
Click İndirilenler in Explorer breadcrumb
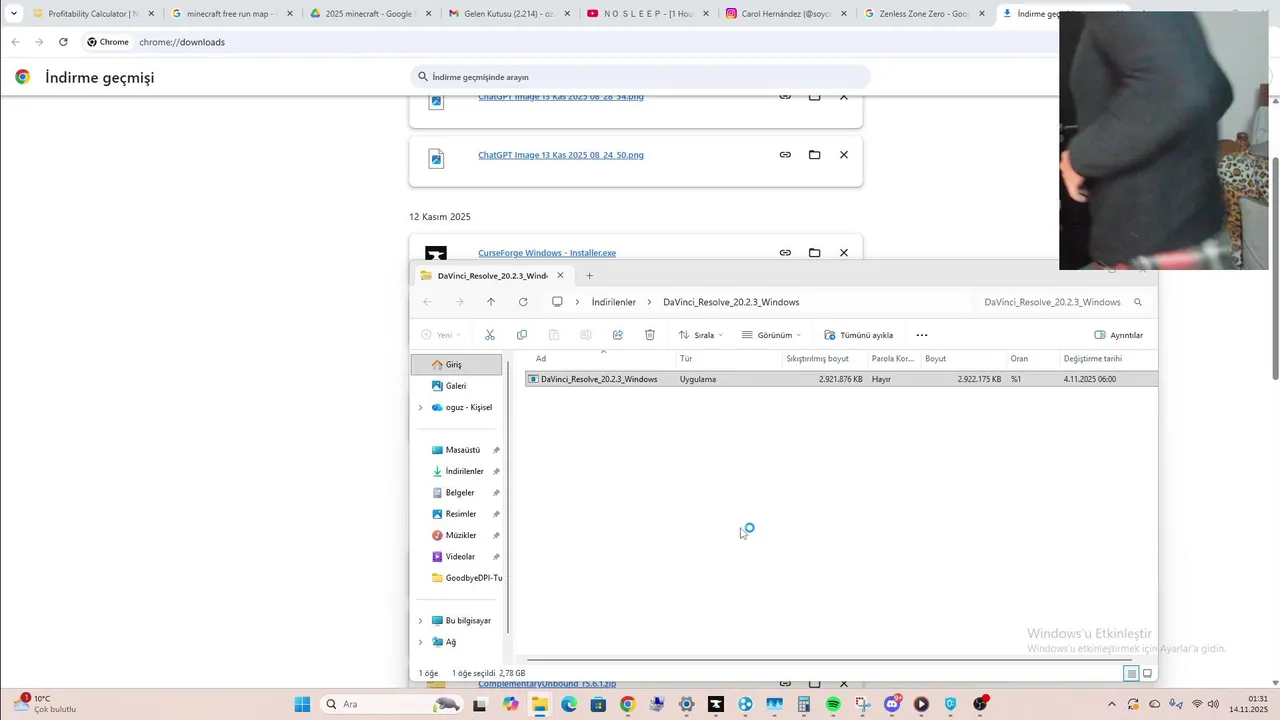click(x=613, y=302)
